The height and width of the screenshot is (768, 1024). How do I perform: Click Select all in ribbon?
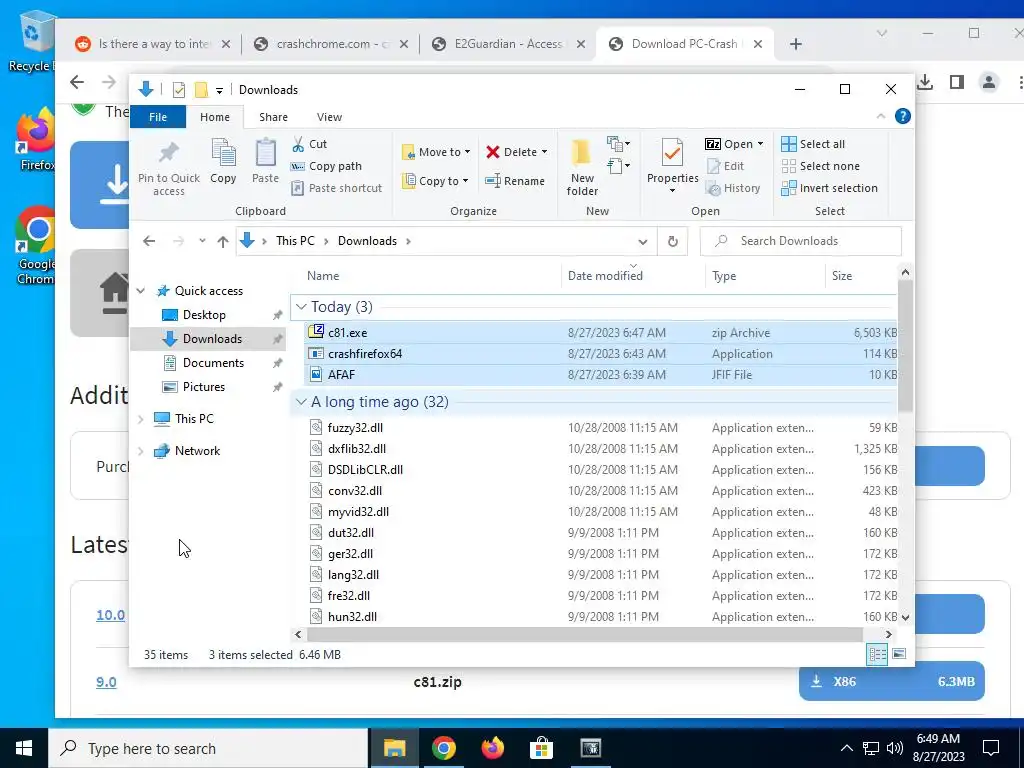[x=813, y=144]
